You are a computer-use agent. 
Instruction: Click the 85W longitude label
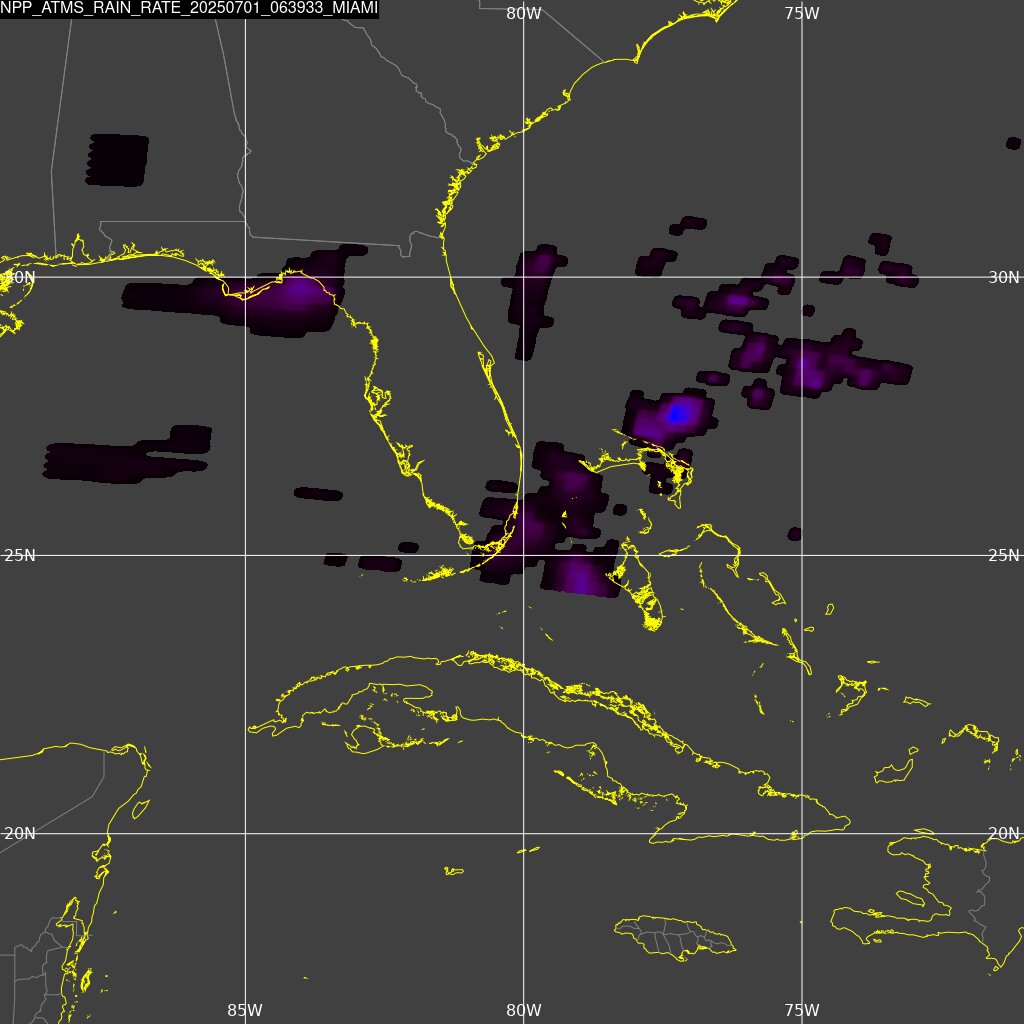point(245,1010)
